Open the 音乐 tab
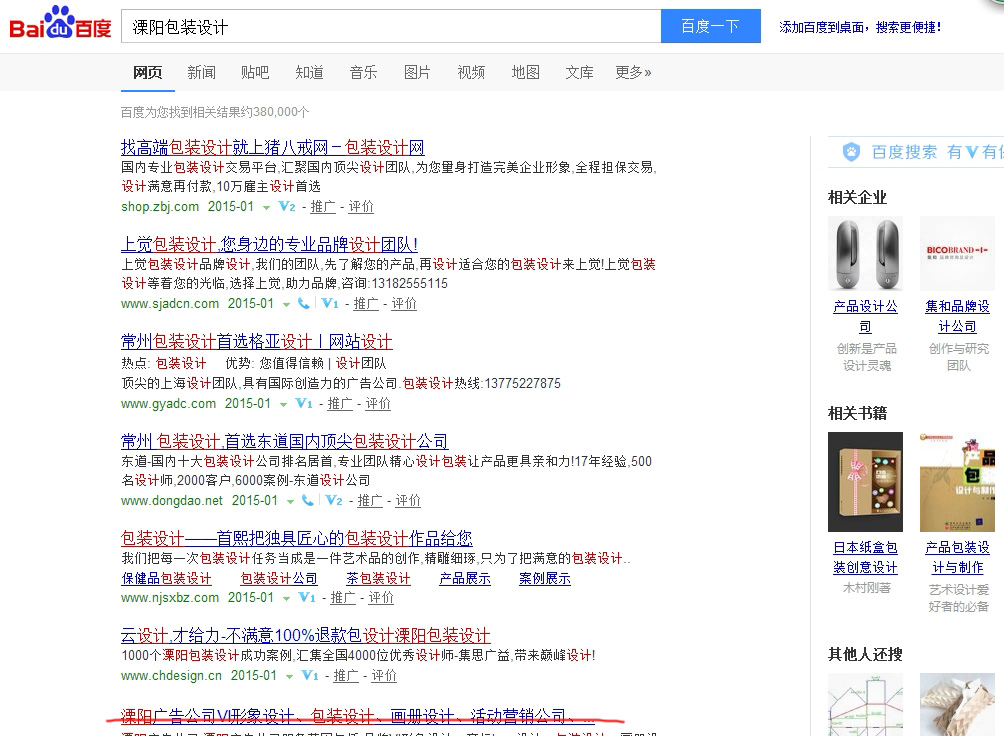The height and width of the screenshot is (736, 1004). pos(363,72)
